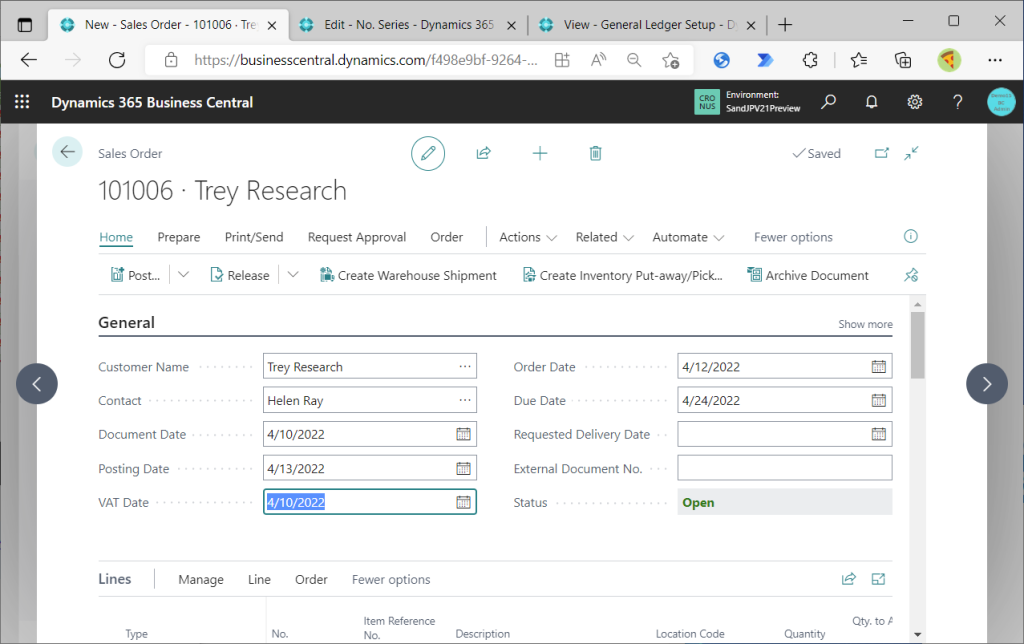Create a new order with the plus icon
Image resolution: width=1024 pixels, height=644 pixels.
[x=540, y=153]
